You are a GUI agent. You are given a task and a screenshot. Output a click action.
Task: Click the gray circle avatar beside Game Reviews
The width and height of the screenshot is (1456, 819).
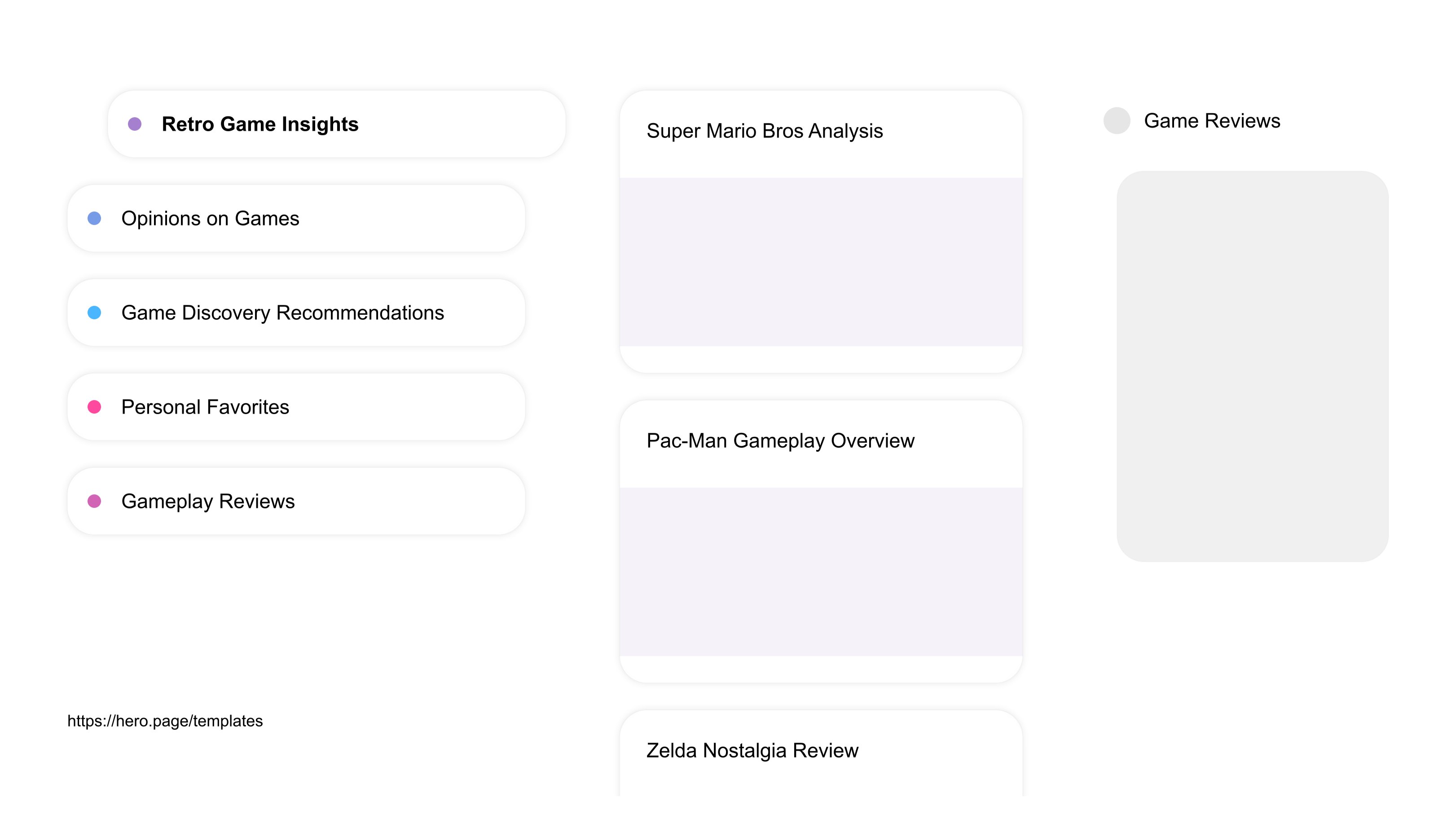(1117, 120)
